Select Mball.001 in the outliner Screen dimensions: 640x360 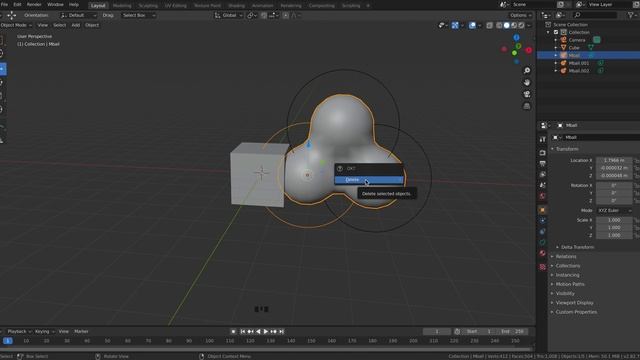[x=579, y=63]
